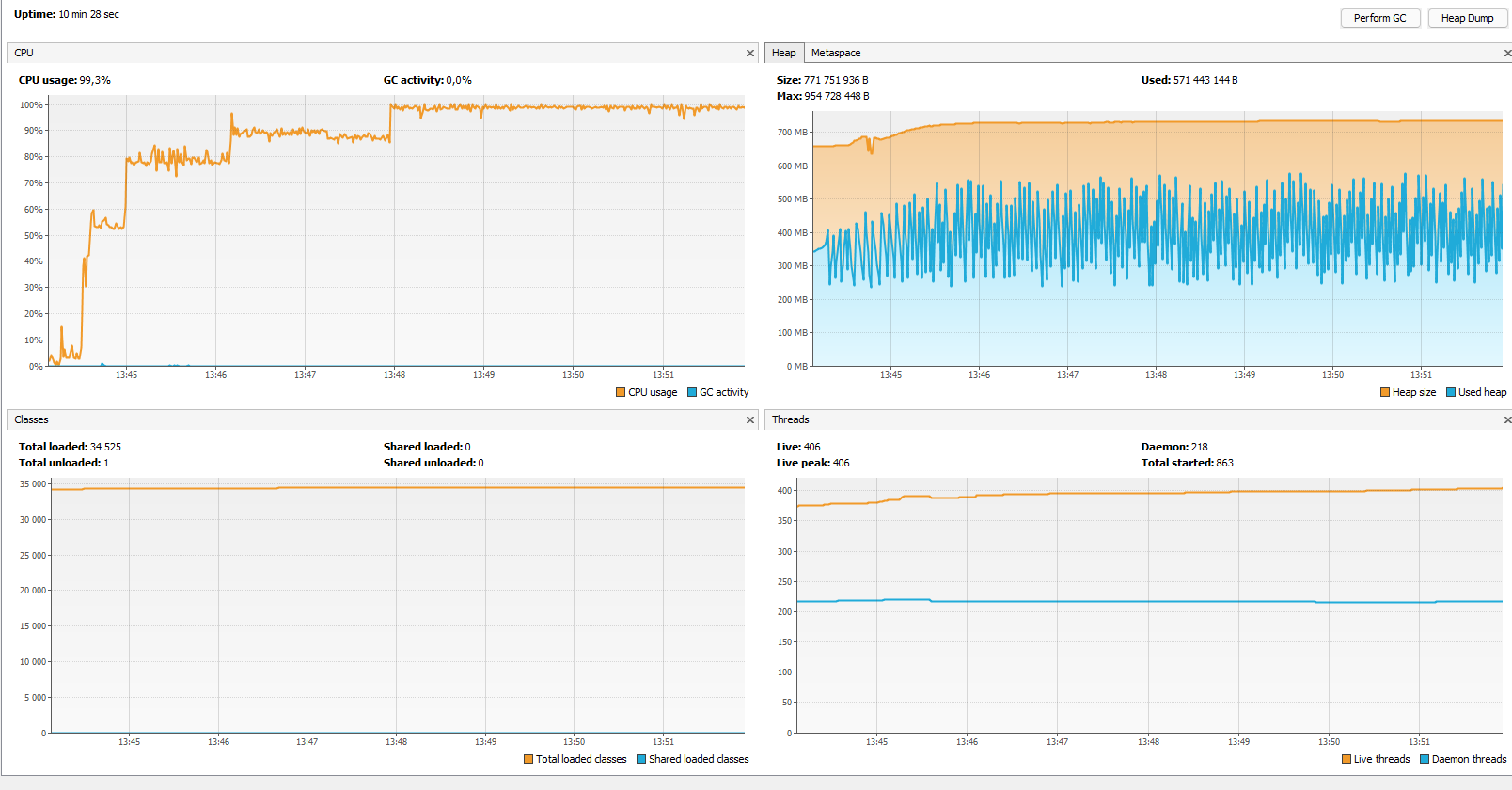
Task: Click the Daemon threads legend swatch
Action: 1425,759
